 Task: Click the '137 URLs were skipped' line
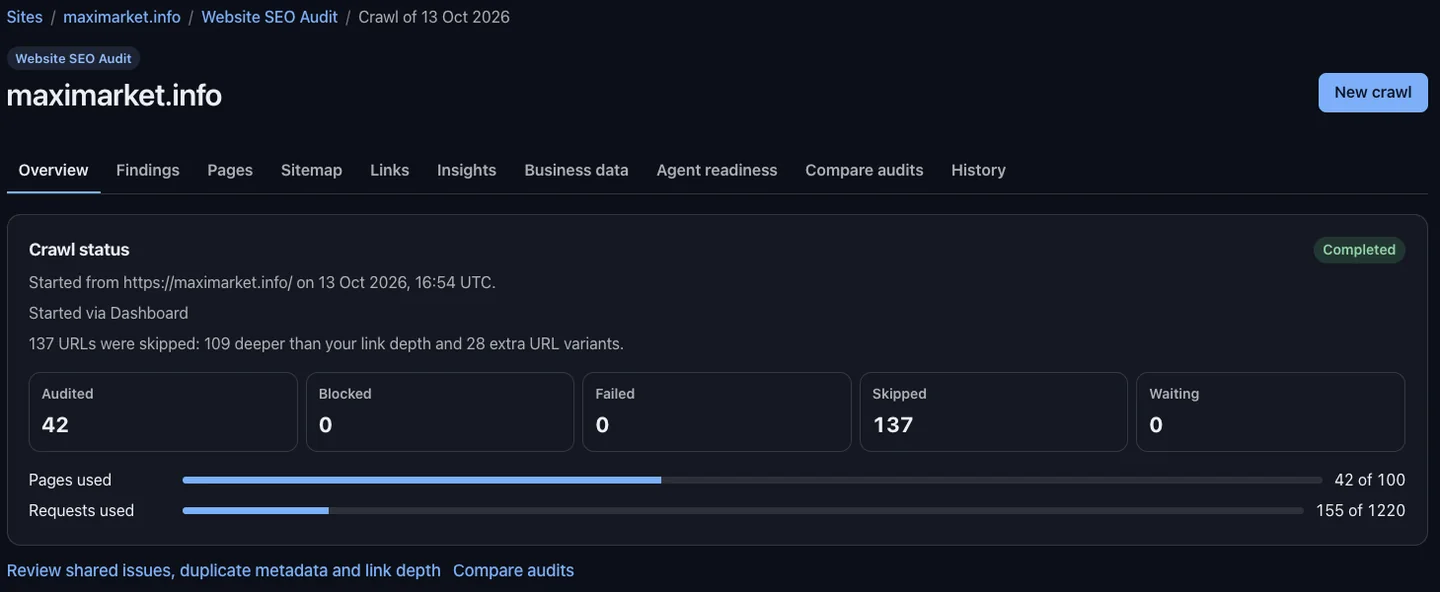click(326, 343)
